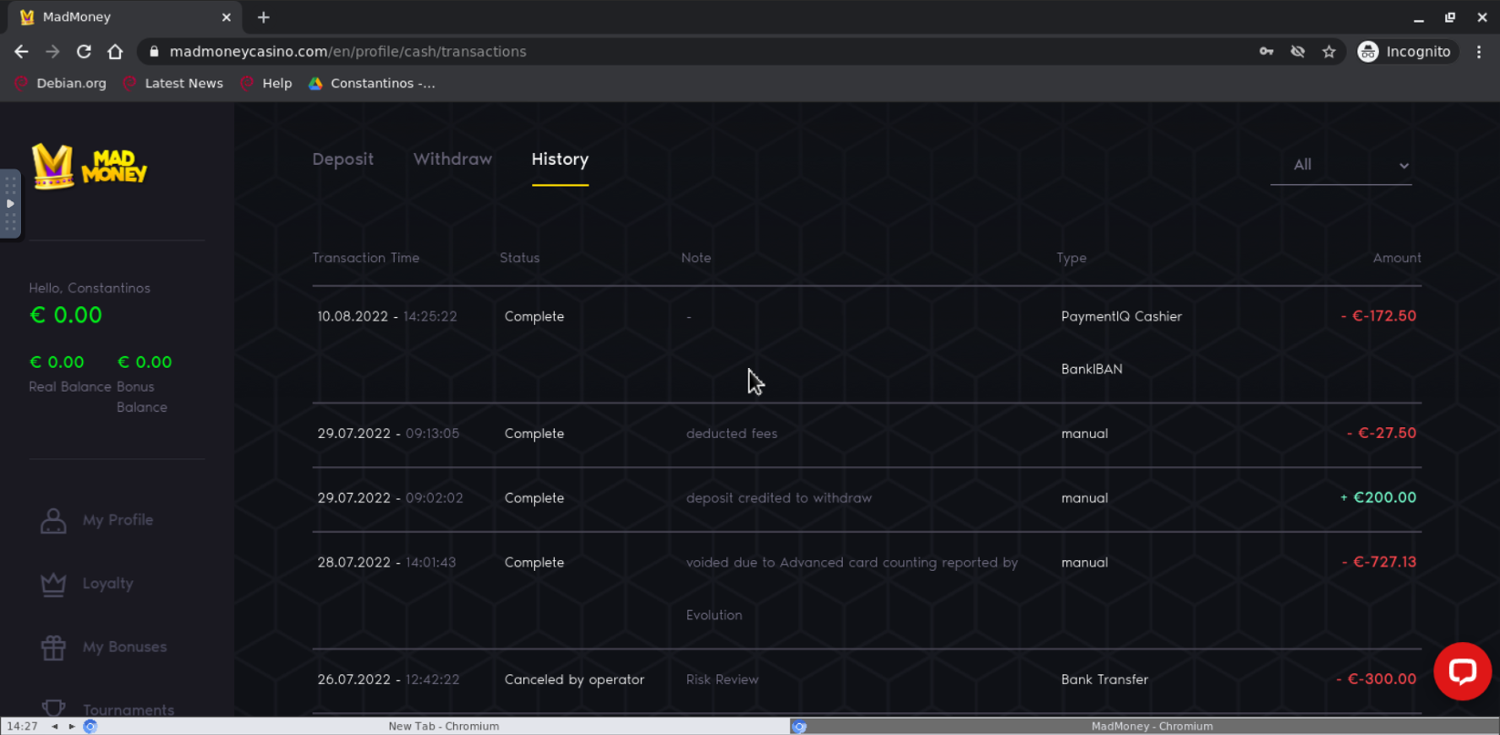The height and width of the screenshot is (735, 1500).
Task: Reload the page using the refresh icon
Action: click(x=84, y=52)
